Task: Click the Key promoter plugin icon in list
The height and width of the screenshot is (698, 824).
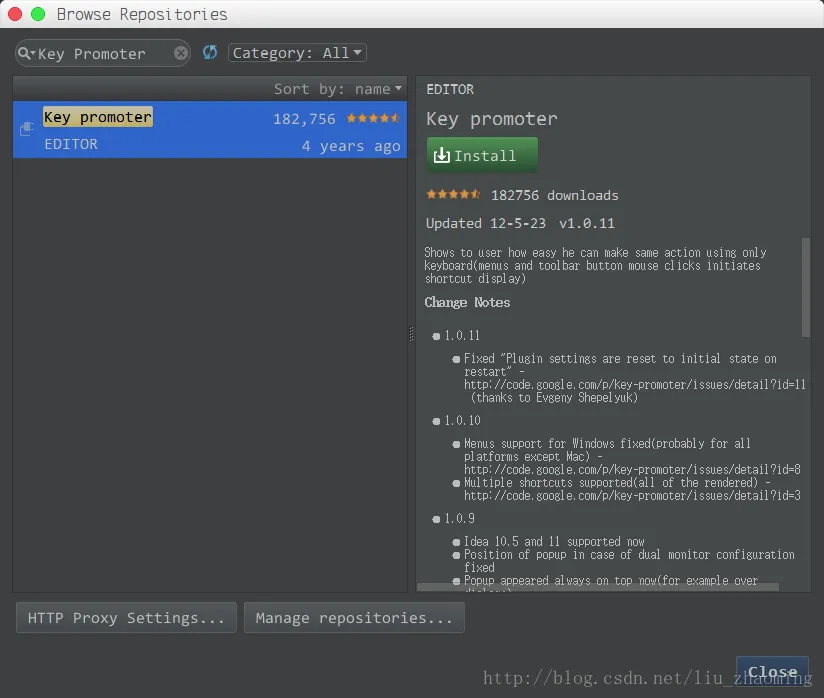Action: pyautogui.click(x=27, y=128)
